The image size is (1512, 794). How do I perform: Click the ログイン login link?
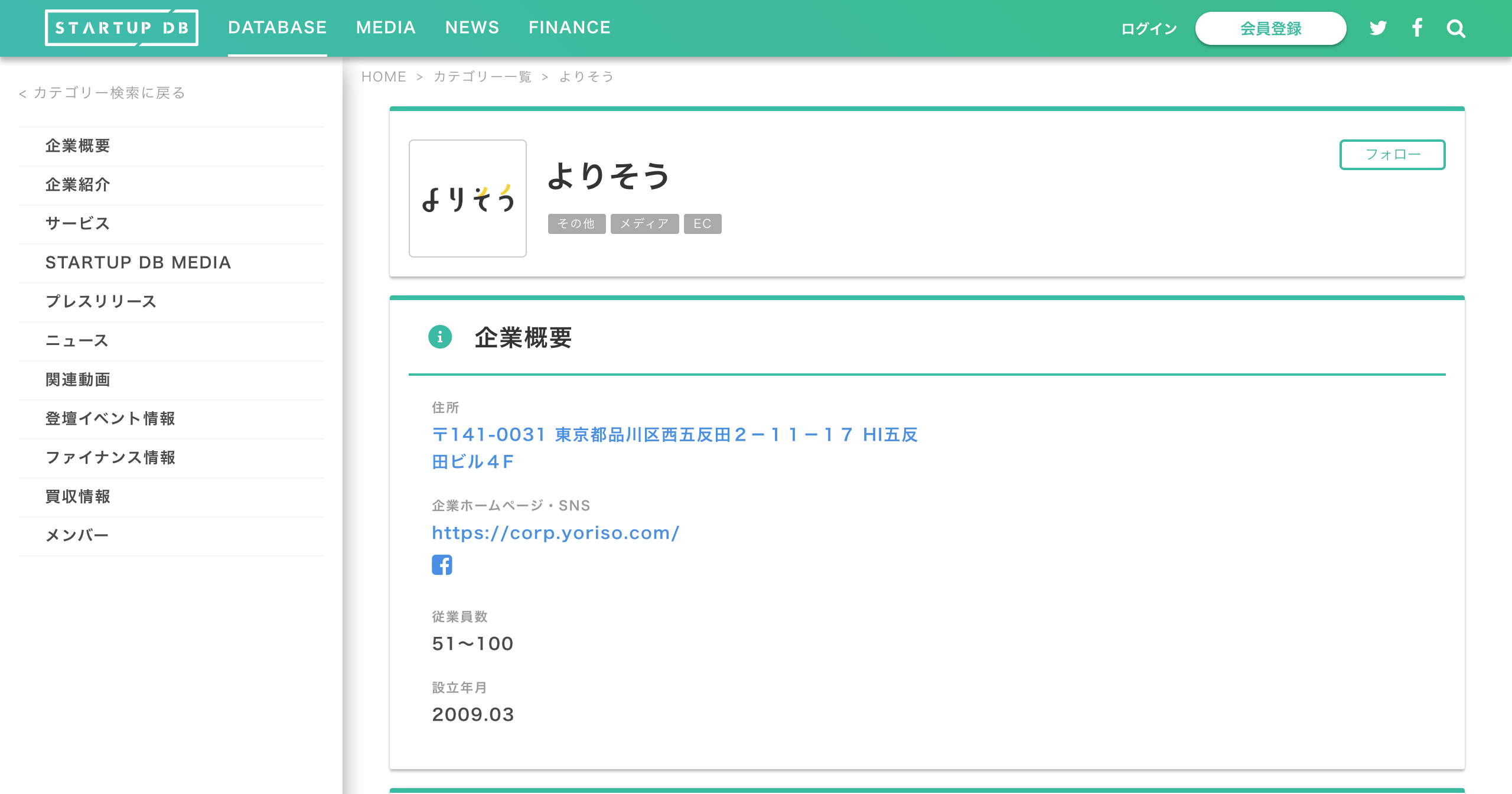(1149, 28)
